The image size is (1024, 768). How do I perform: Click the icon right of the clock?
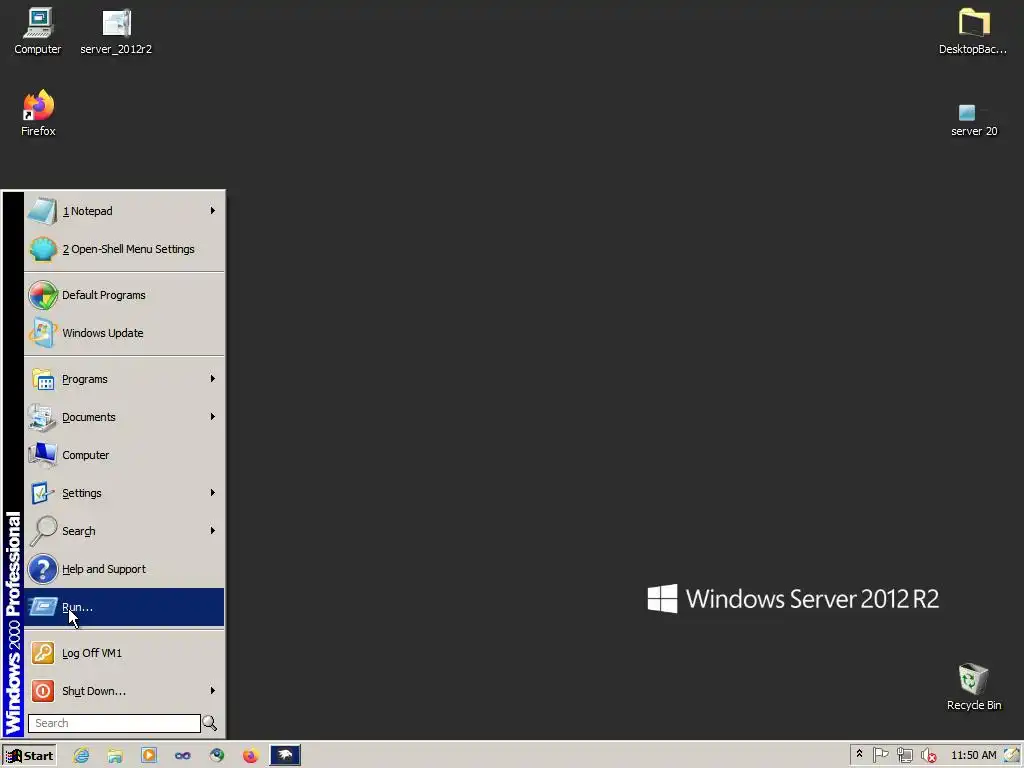tap(1012, 755)
